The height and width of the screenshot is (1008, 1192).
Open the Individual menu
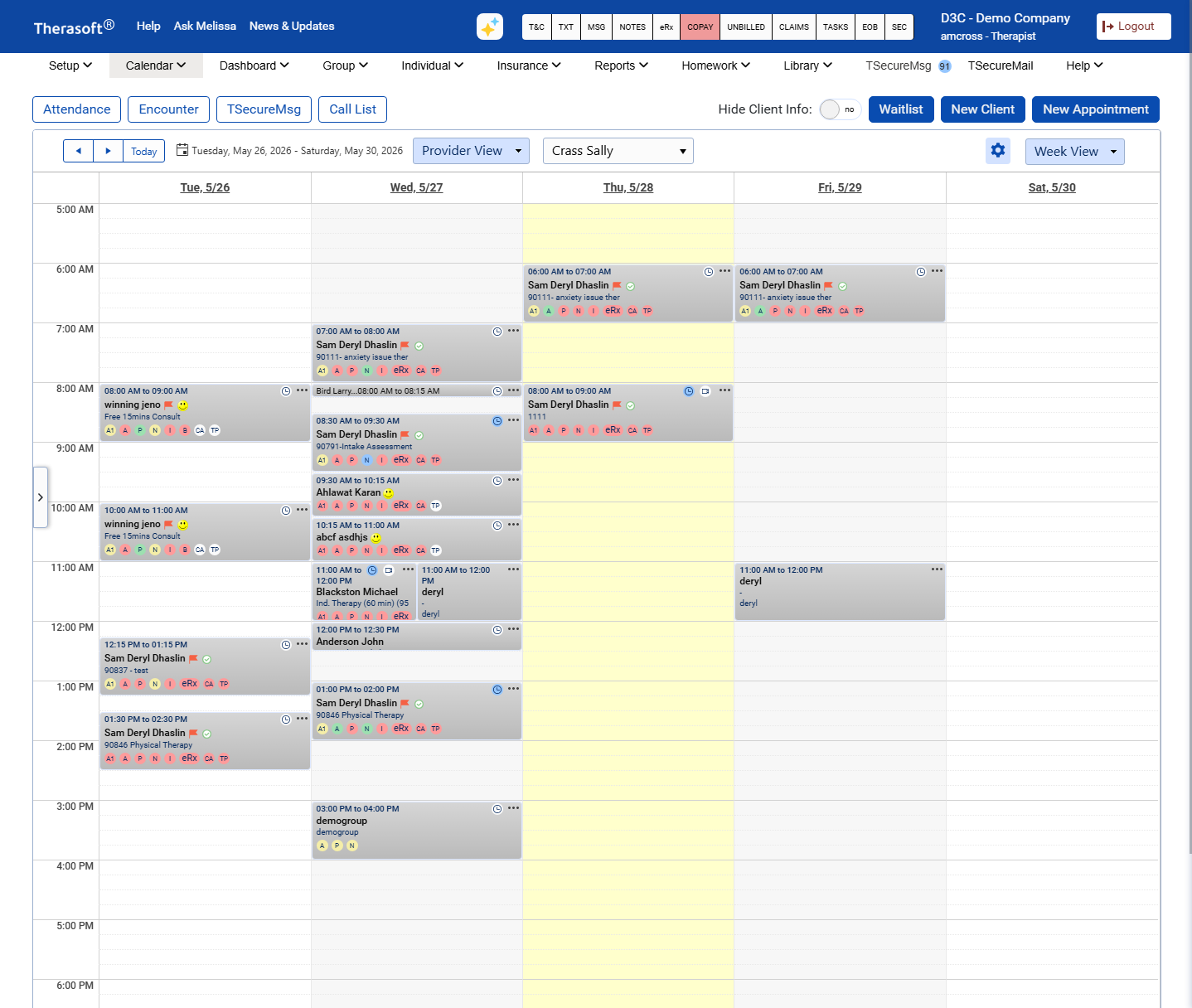tap(432, 65)
